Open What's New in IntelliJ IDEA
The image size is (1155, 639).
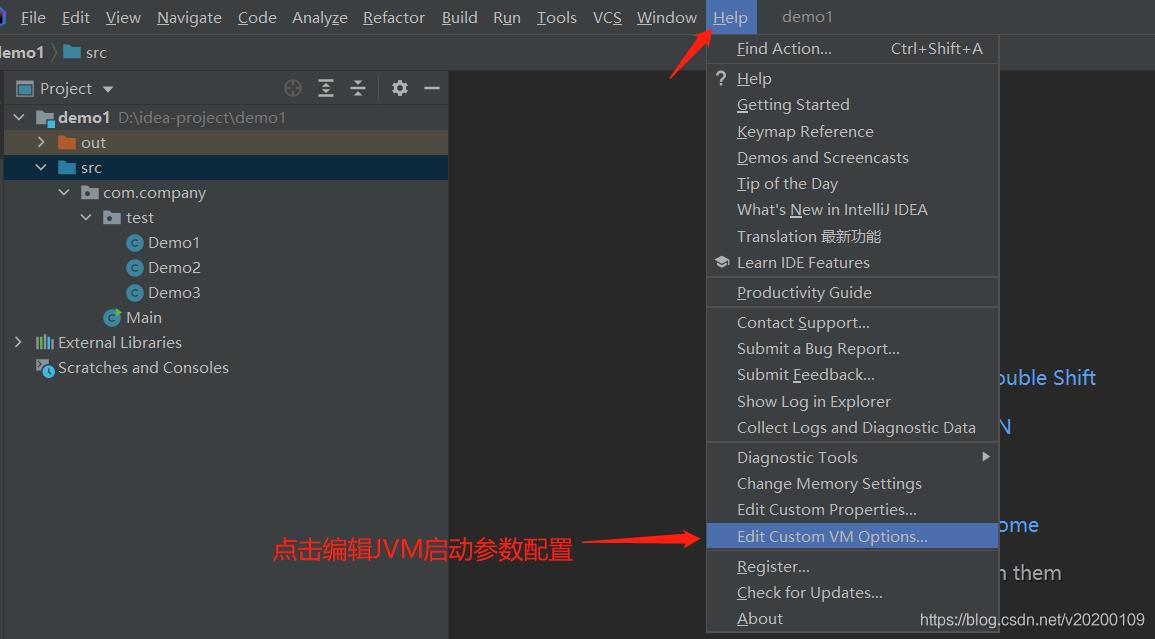click(x=852, y=209)
